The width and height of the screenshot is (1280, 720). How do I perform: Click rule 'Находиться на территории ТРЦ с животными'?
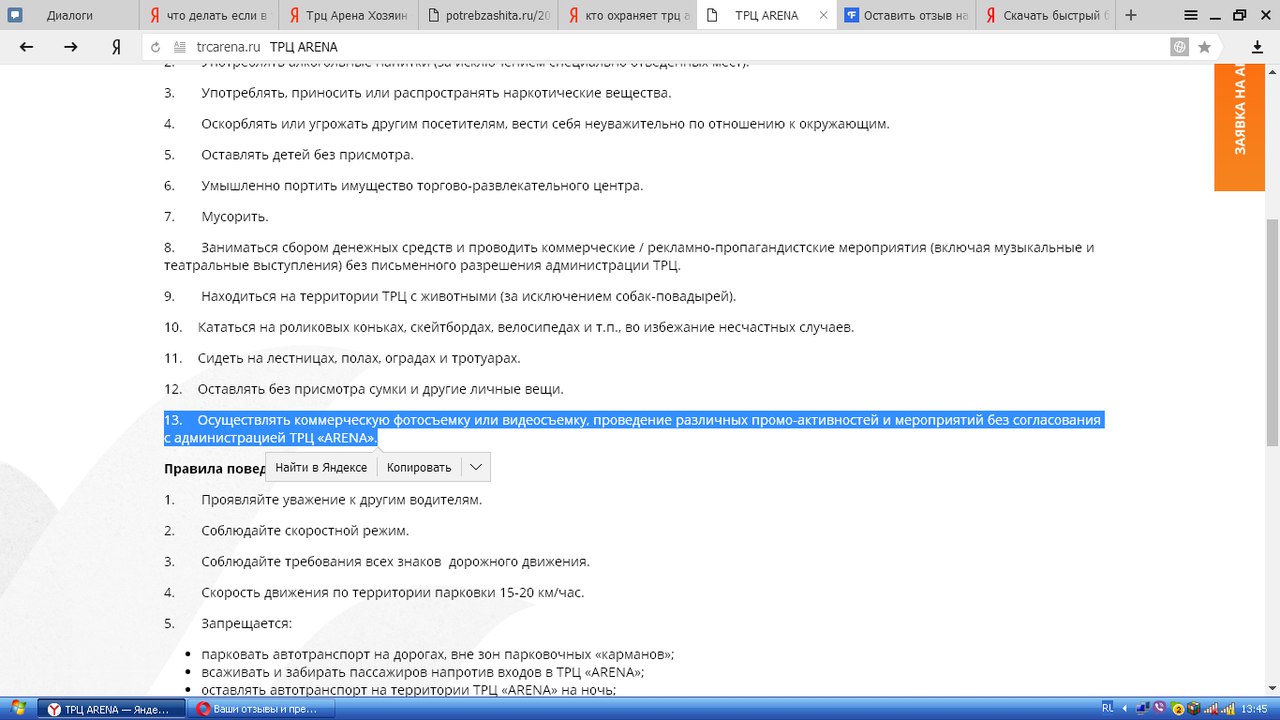[468, 296]
